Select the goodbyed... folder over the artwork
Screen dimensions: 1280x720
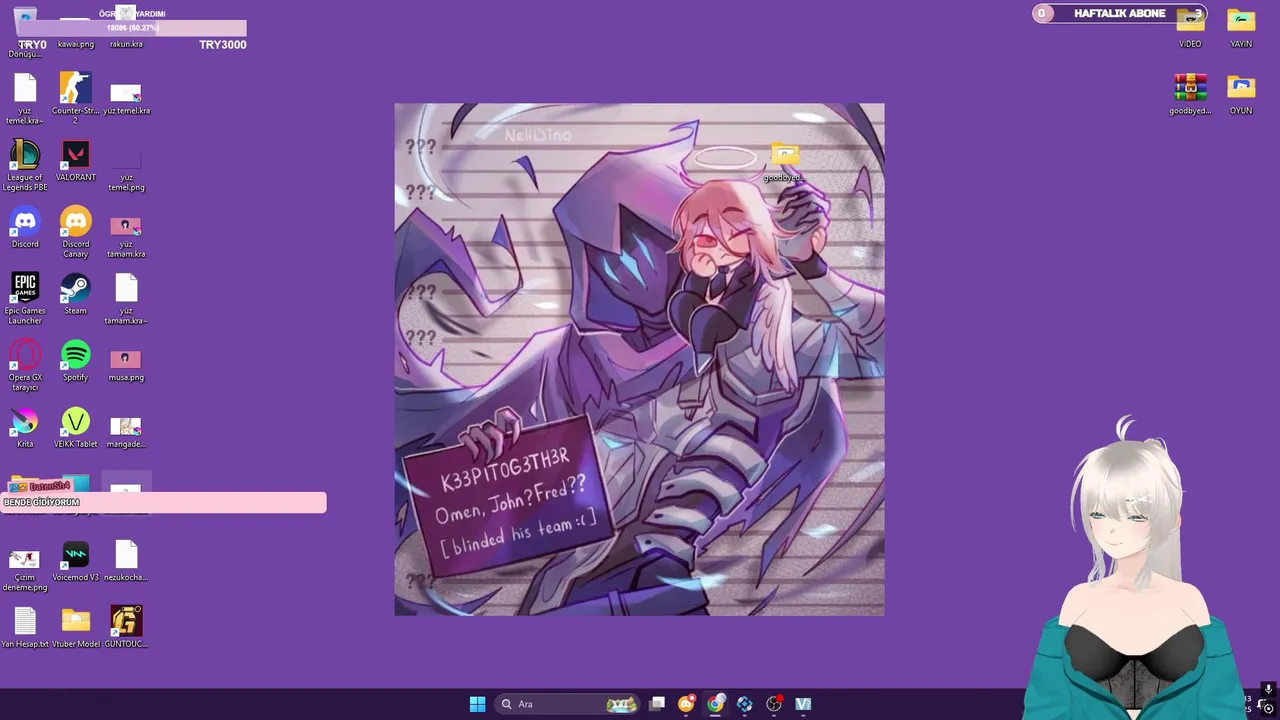click(785, 162)
